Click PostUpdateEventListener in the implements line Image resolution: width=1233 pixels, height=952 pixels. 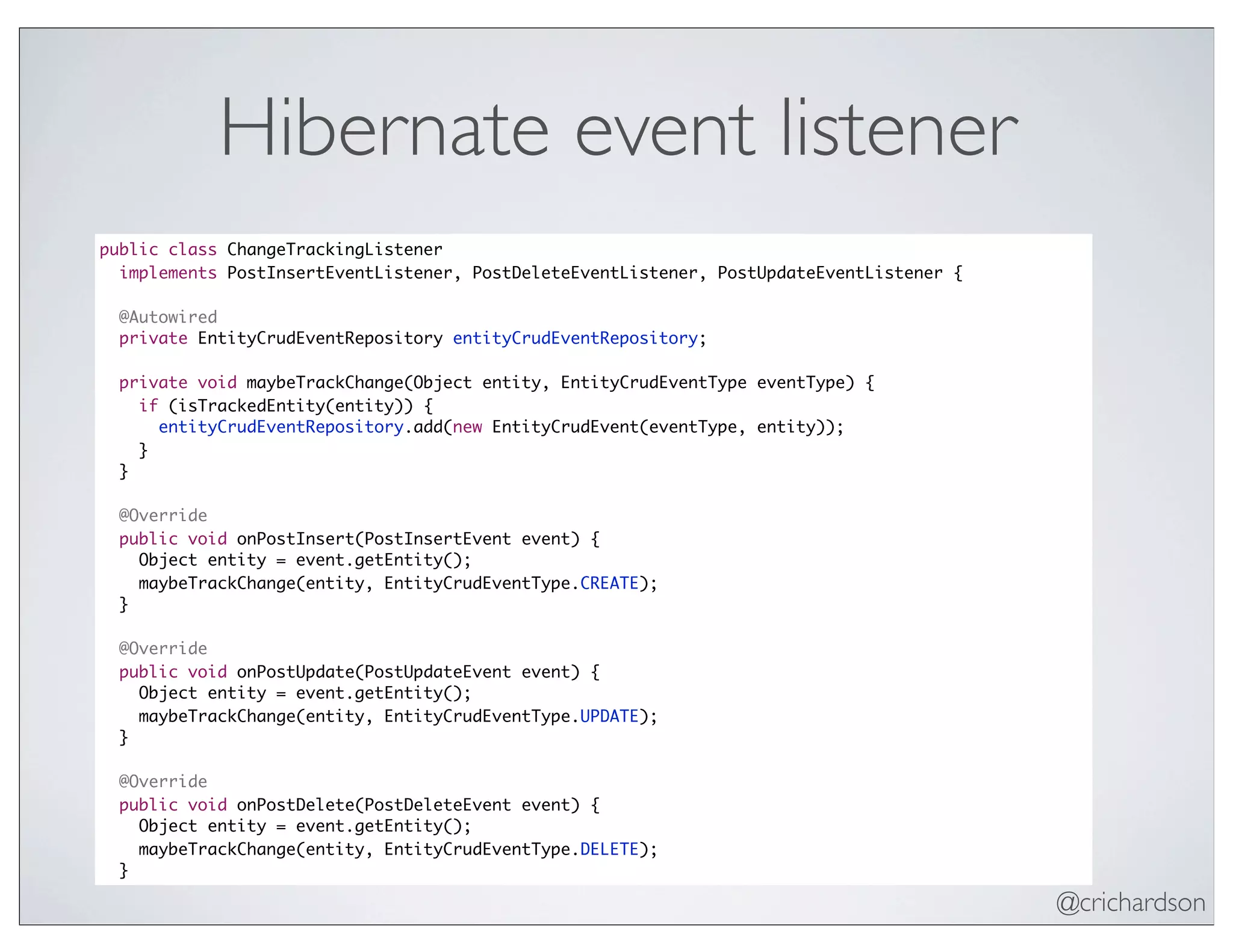830,273
